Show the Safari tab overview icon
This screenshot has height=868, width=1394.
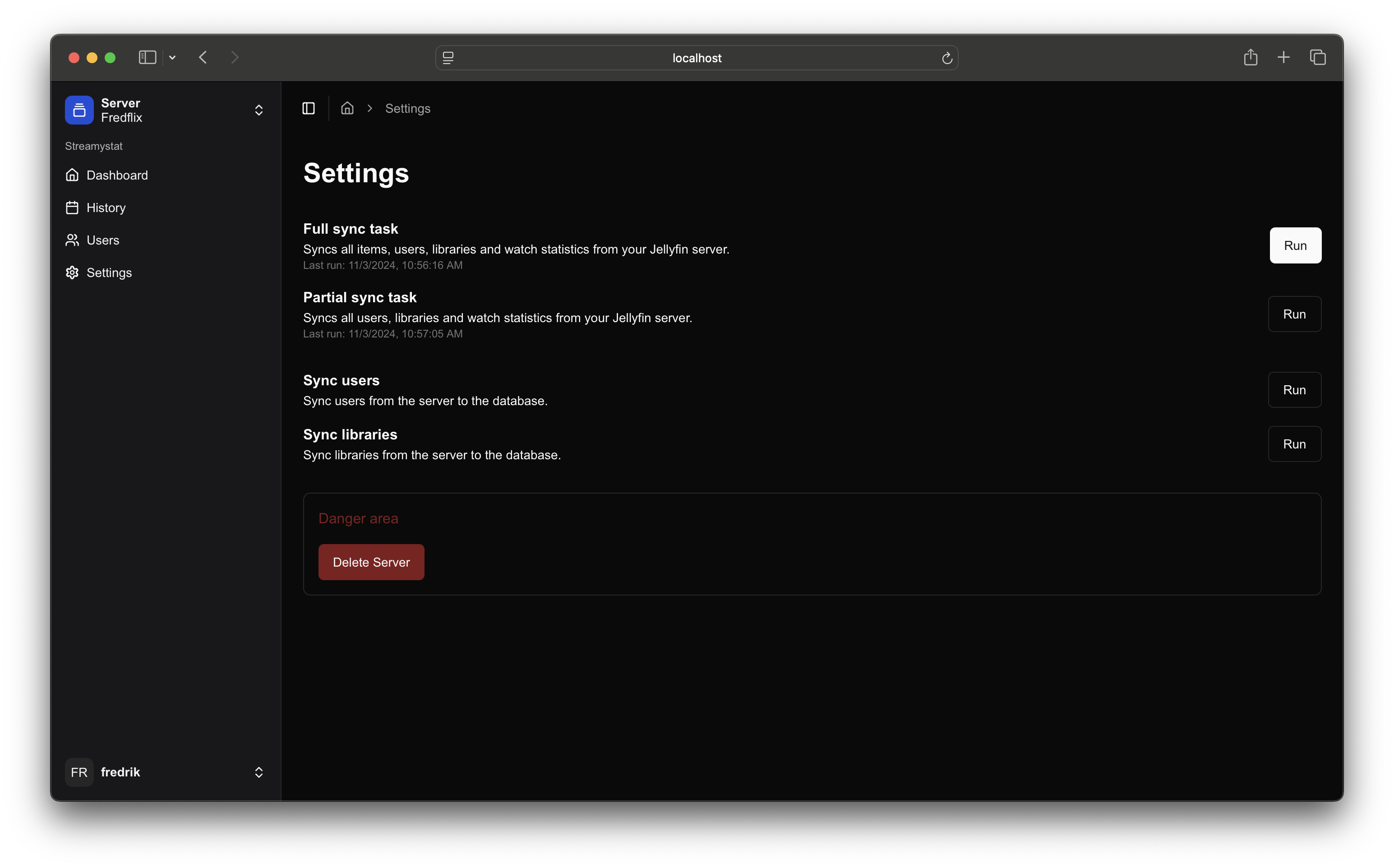[1318, 57]
